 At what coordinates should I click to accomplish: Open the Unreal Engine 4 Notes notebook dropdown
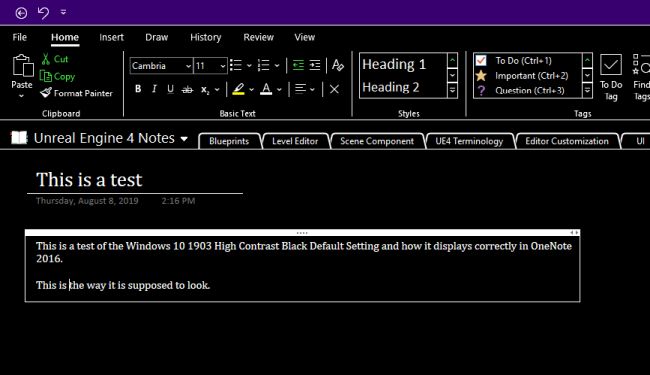tap(184, 139)
